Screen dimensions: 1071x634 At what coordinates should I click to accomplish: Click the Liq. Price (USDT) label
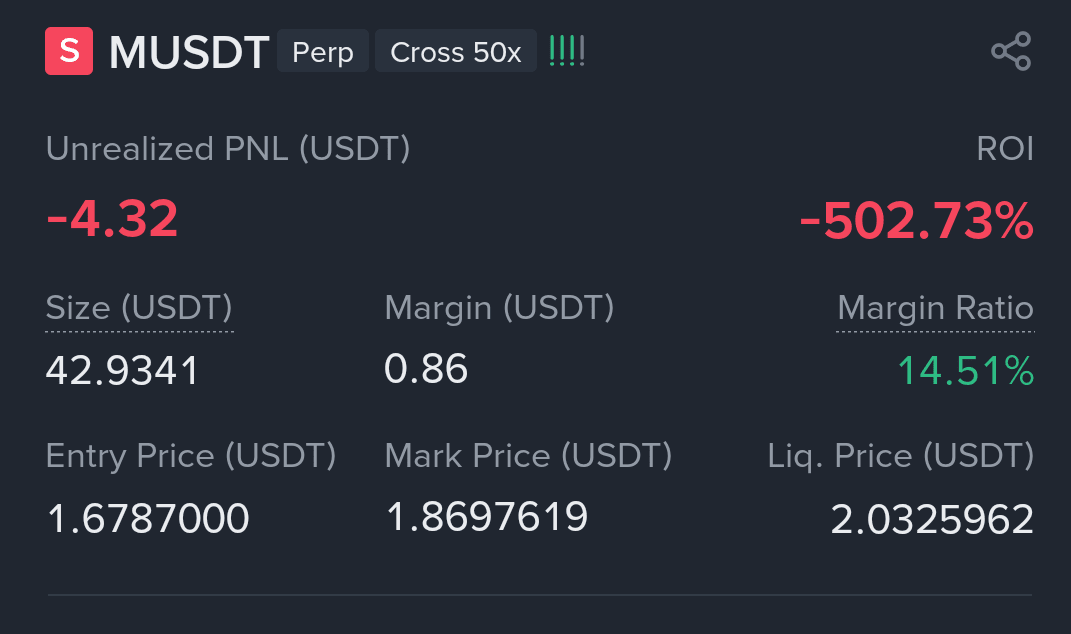coord(901,456)
